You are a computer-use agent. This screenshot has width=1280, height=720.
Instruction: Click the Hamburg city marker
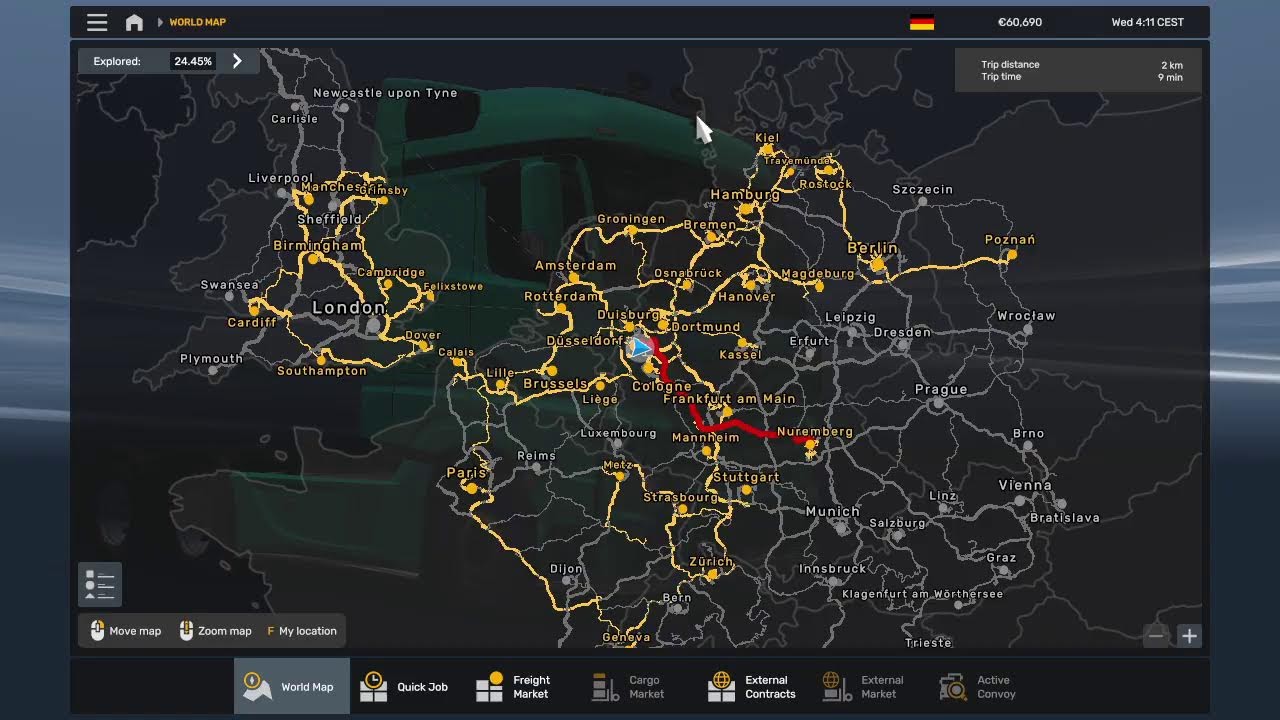pos(747,209)
